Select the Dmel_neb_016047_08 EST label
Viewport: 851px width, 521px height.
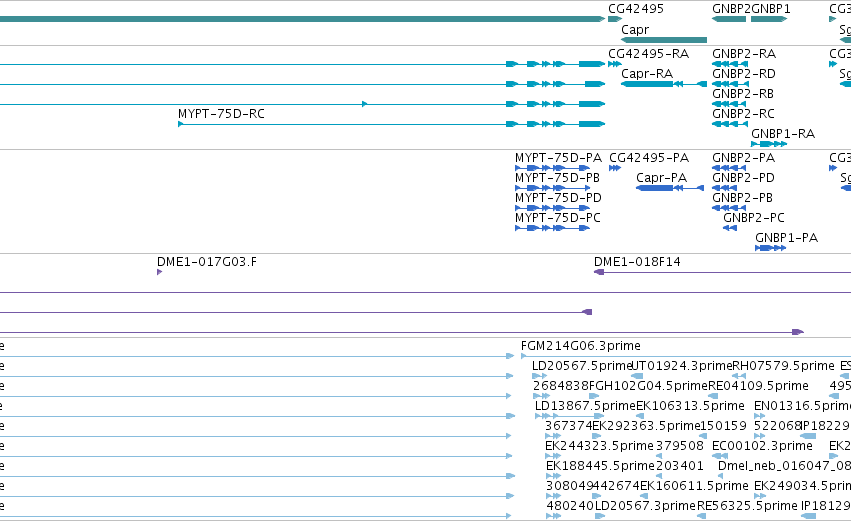pos(784,466)
